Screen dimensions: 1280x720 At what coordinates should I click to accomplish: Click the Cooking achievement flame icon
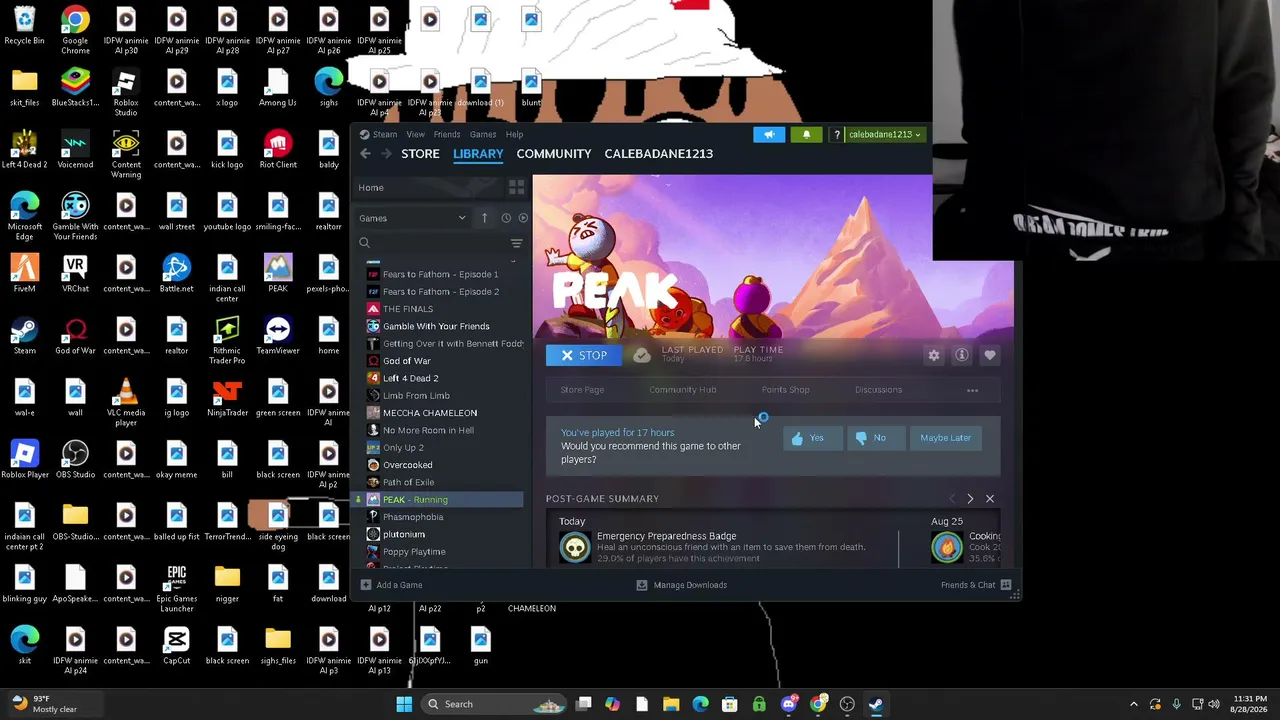coord(947,547)
